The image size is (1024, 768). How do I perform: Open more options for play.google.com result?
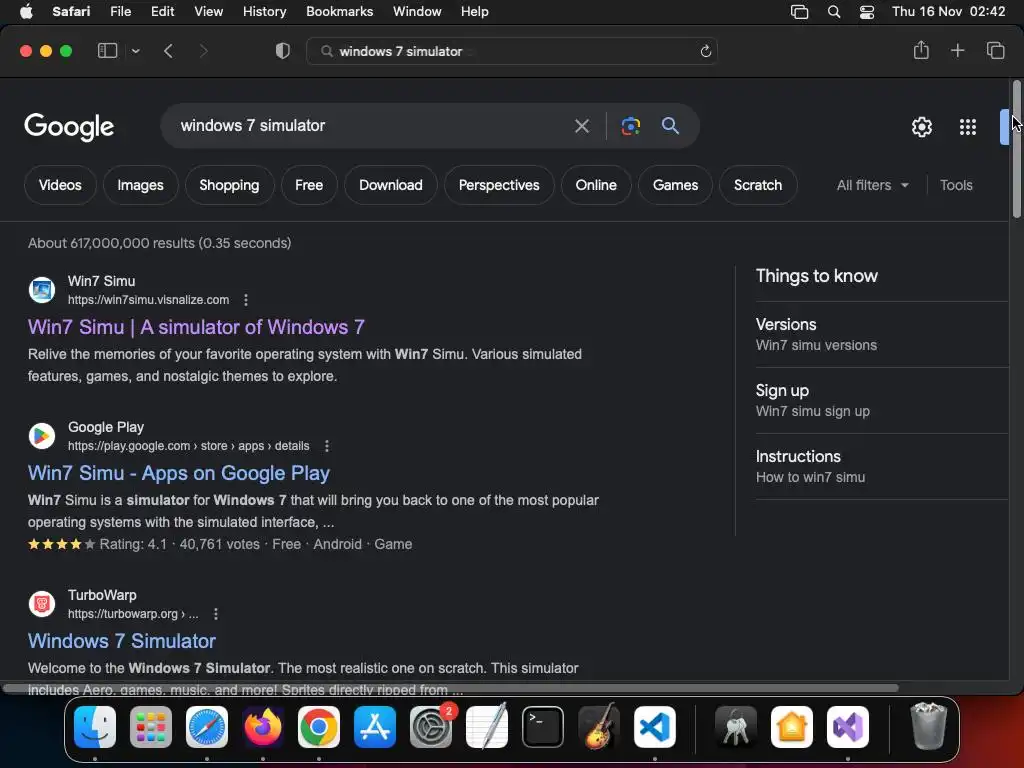327,446
